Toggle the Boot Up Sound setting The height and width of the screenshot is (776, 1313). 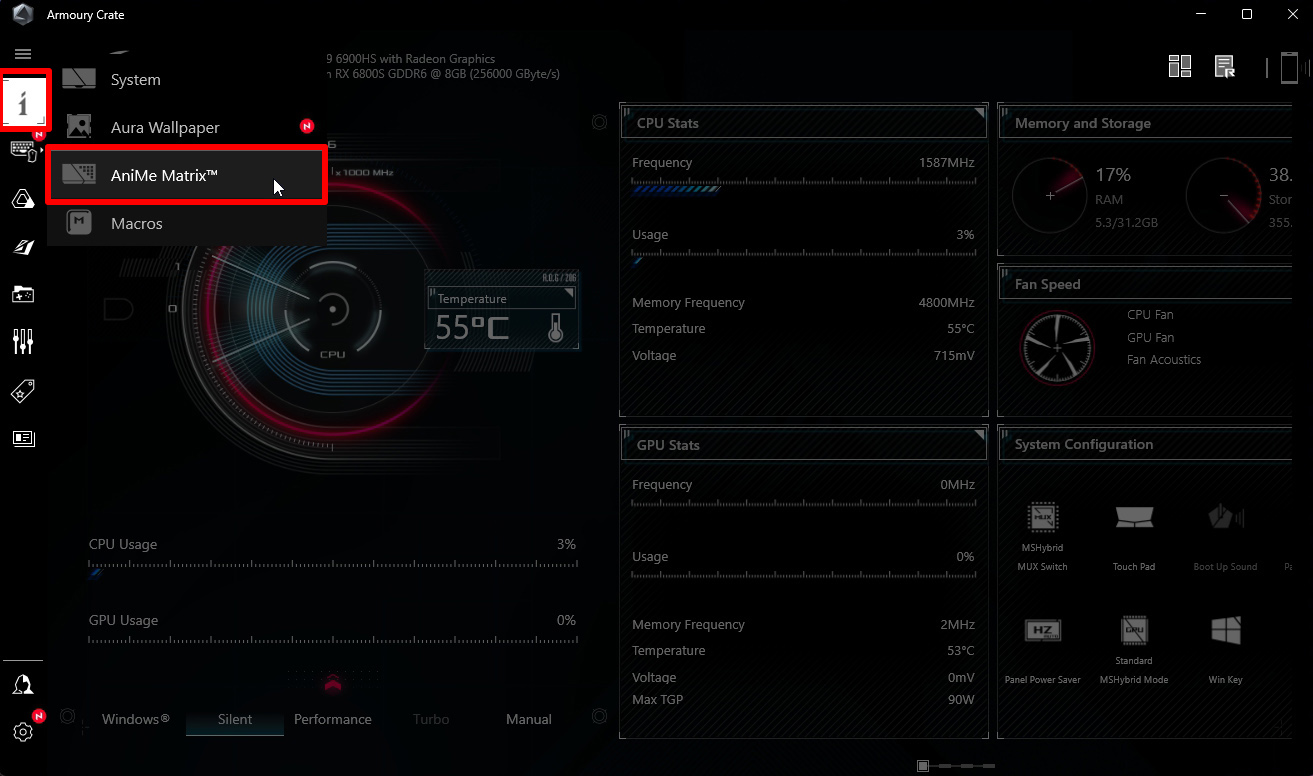coord(1225,517)
